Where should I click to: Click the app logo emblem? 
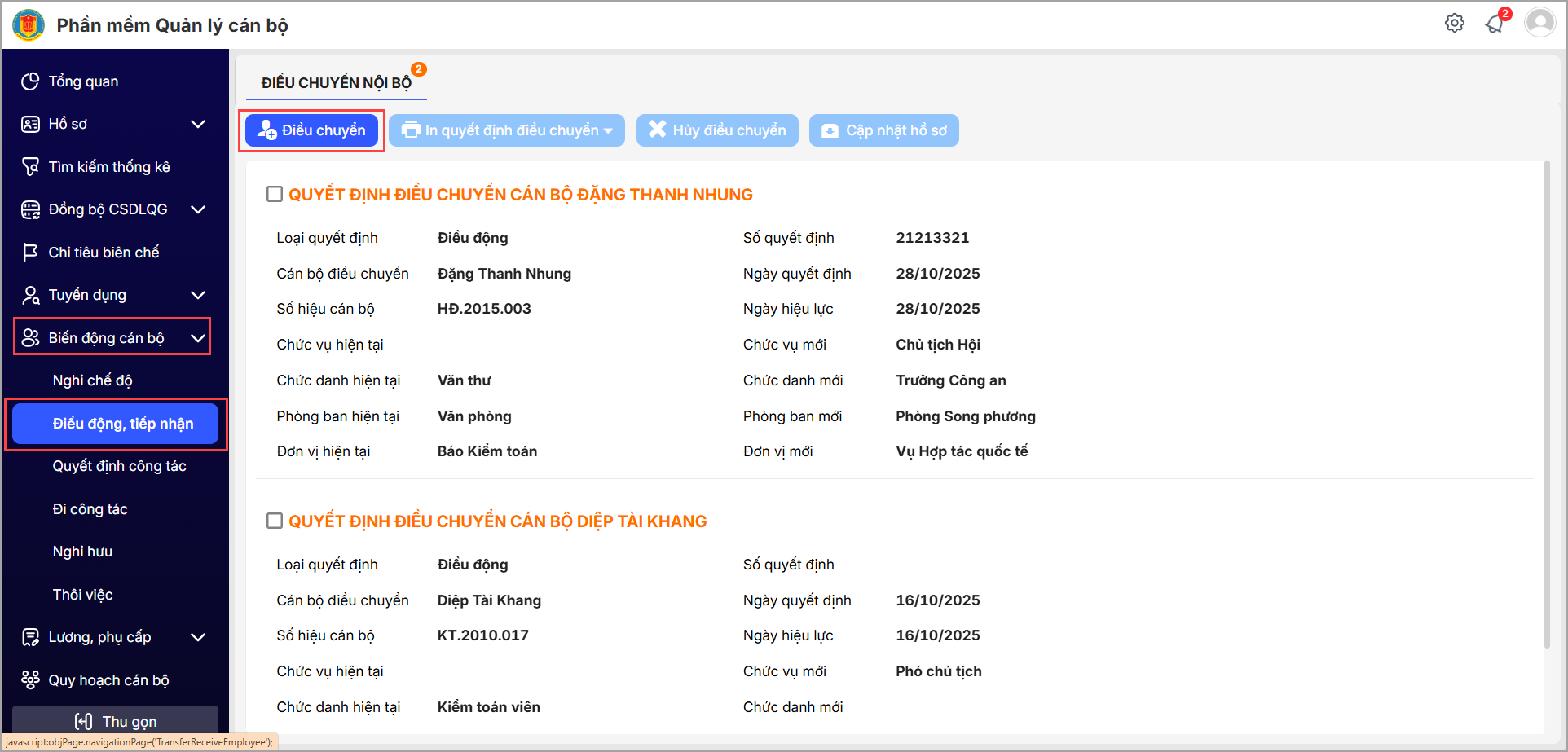click(29, 25)
